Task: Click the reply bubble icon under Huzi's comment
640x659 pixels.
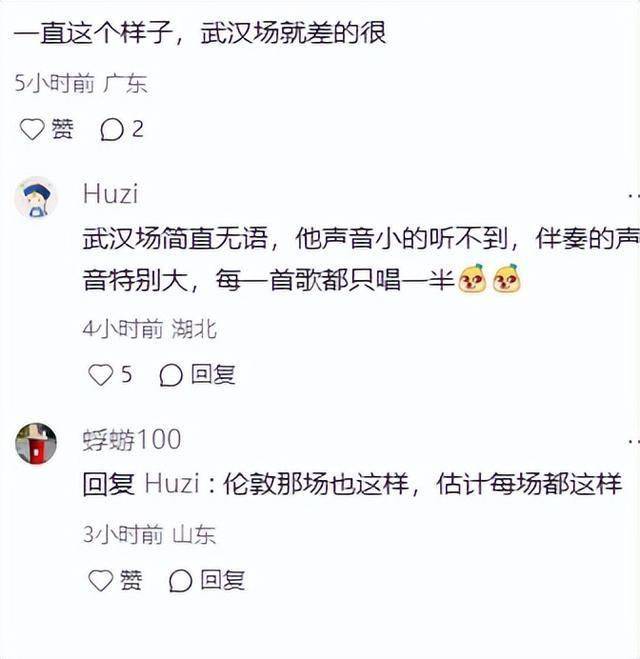Action: [171, 374]
